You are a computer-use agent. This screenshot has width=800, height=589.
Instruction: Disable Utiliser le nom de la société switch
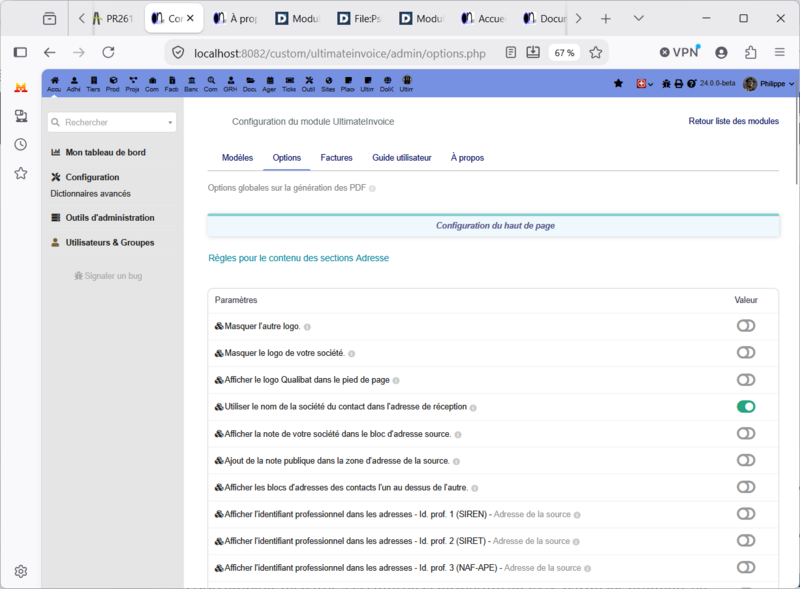pos(746,406)
